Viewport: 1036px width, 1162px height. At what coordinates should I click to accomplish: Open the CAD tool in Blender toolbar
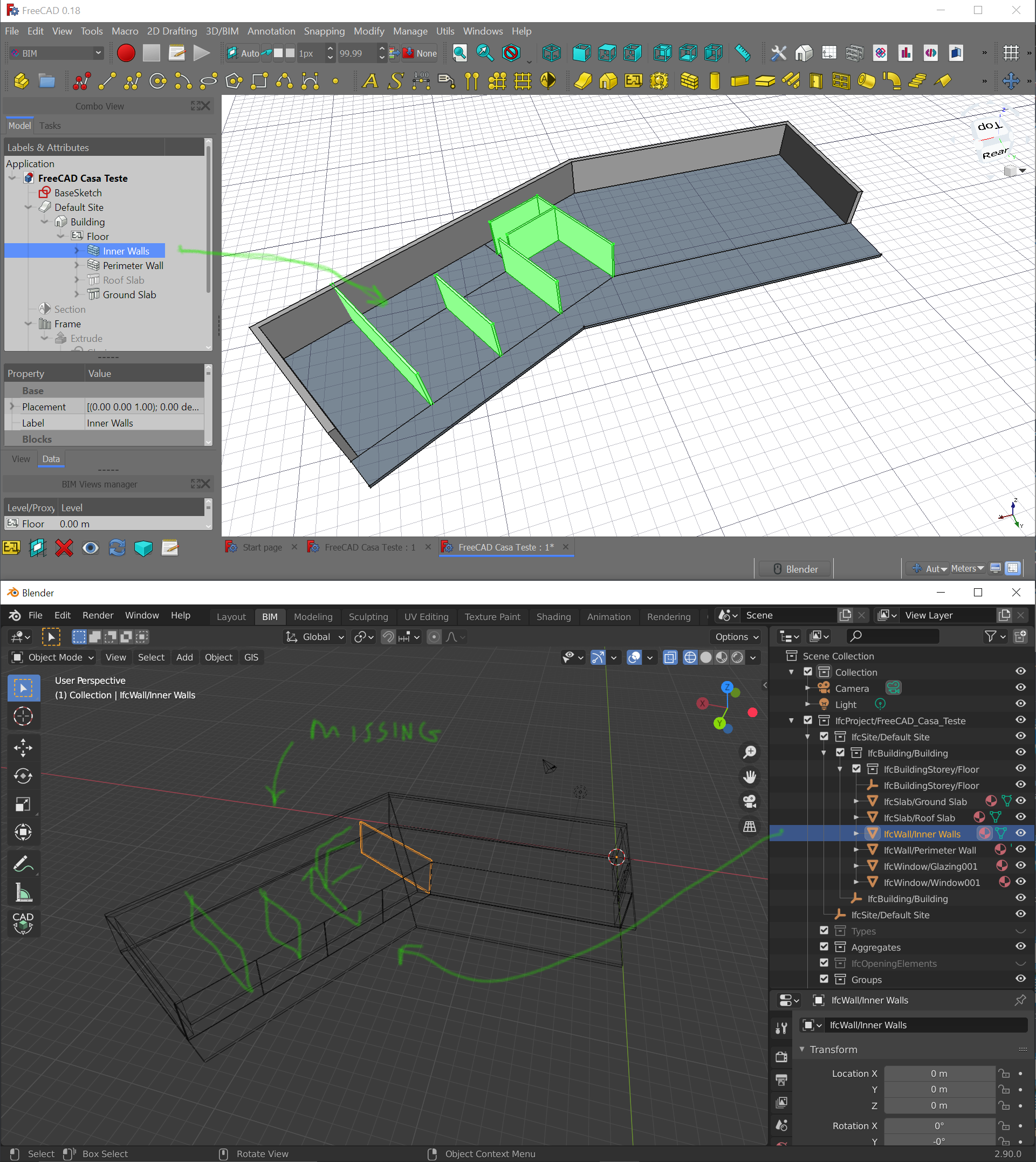23,923
